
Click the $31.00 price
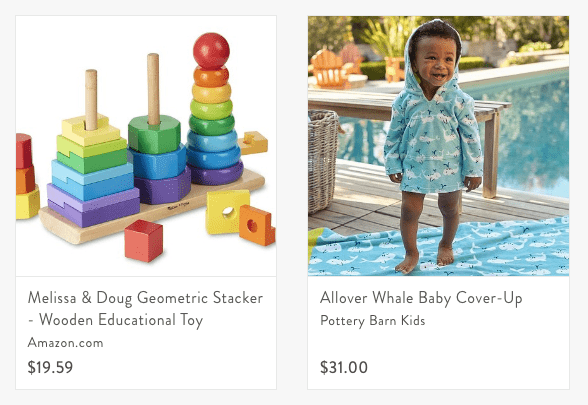(344, 367)
